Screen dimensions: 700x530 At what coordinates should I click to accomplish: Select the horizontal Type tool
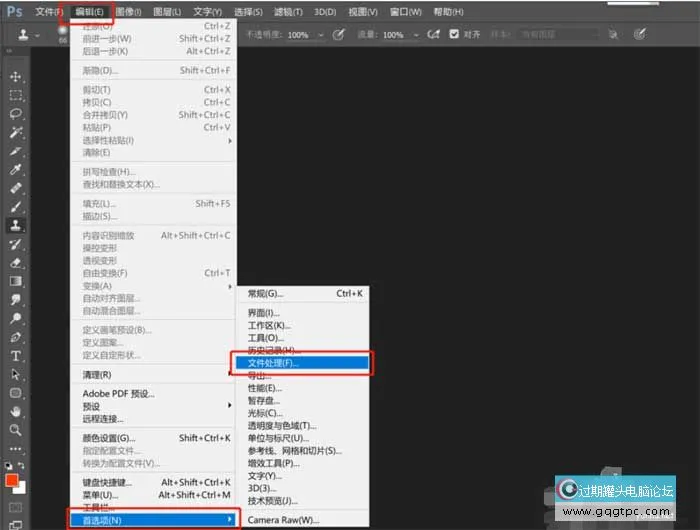pos(16,356)
